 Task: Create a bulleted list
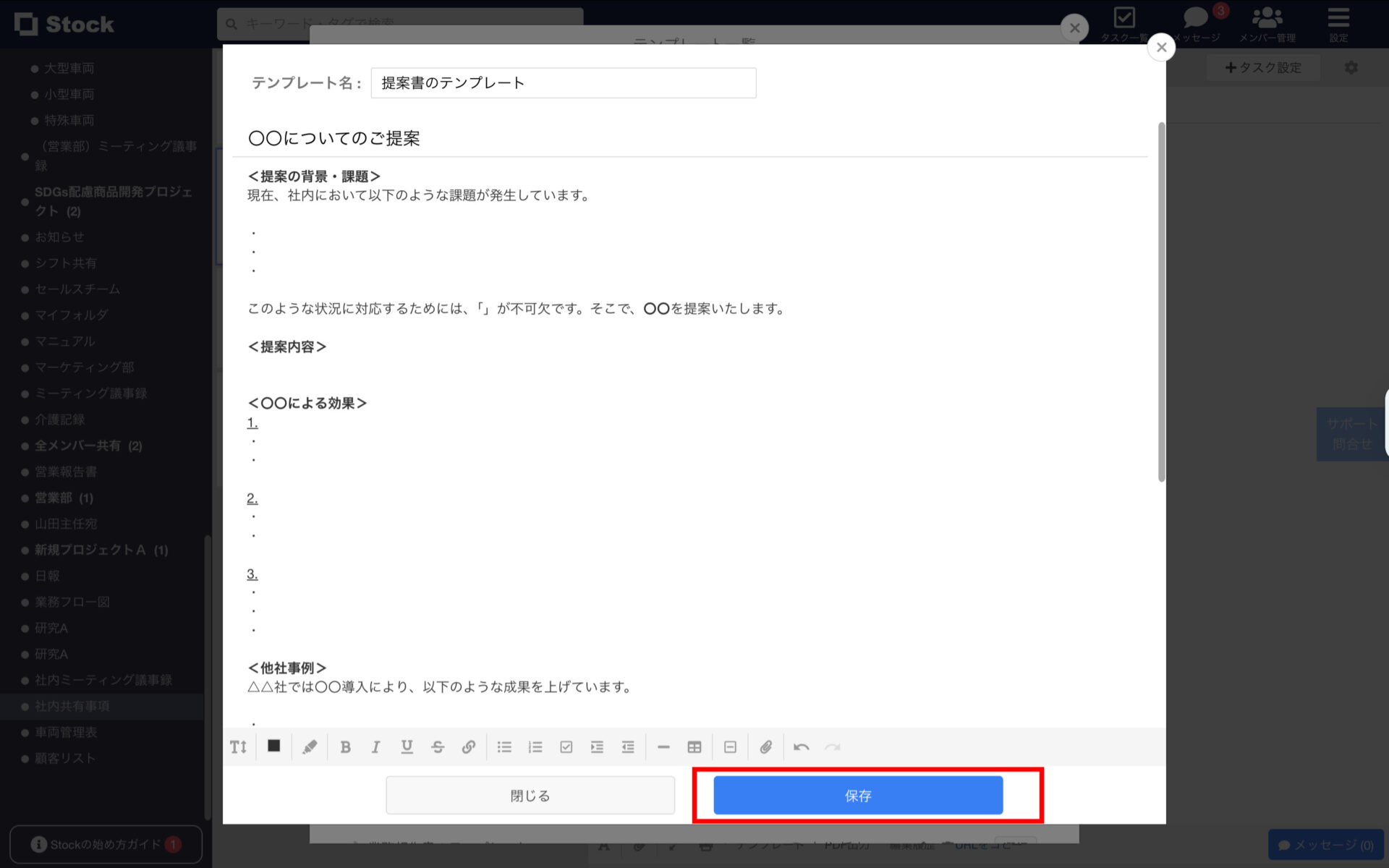504,746
